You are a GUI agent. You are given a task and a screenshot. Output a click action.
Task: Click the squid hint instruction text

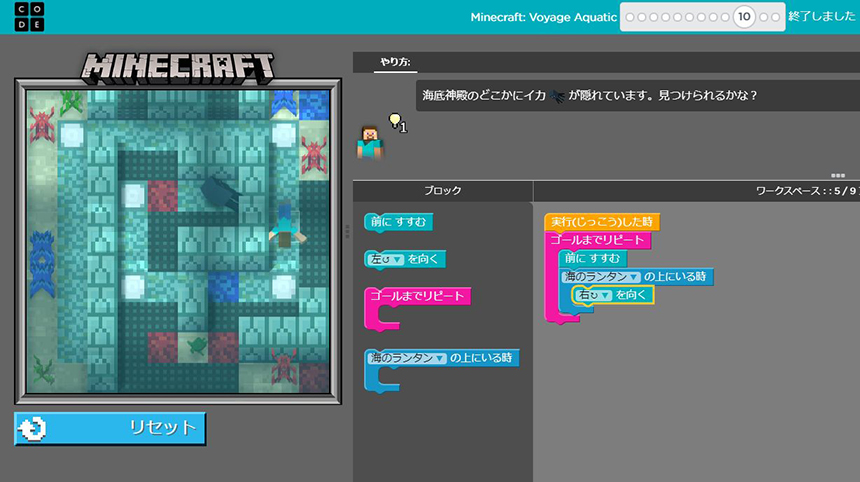[x=590, y=95]
